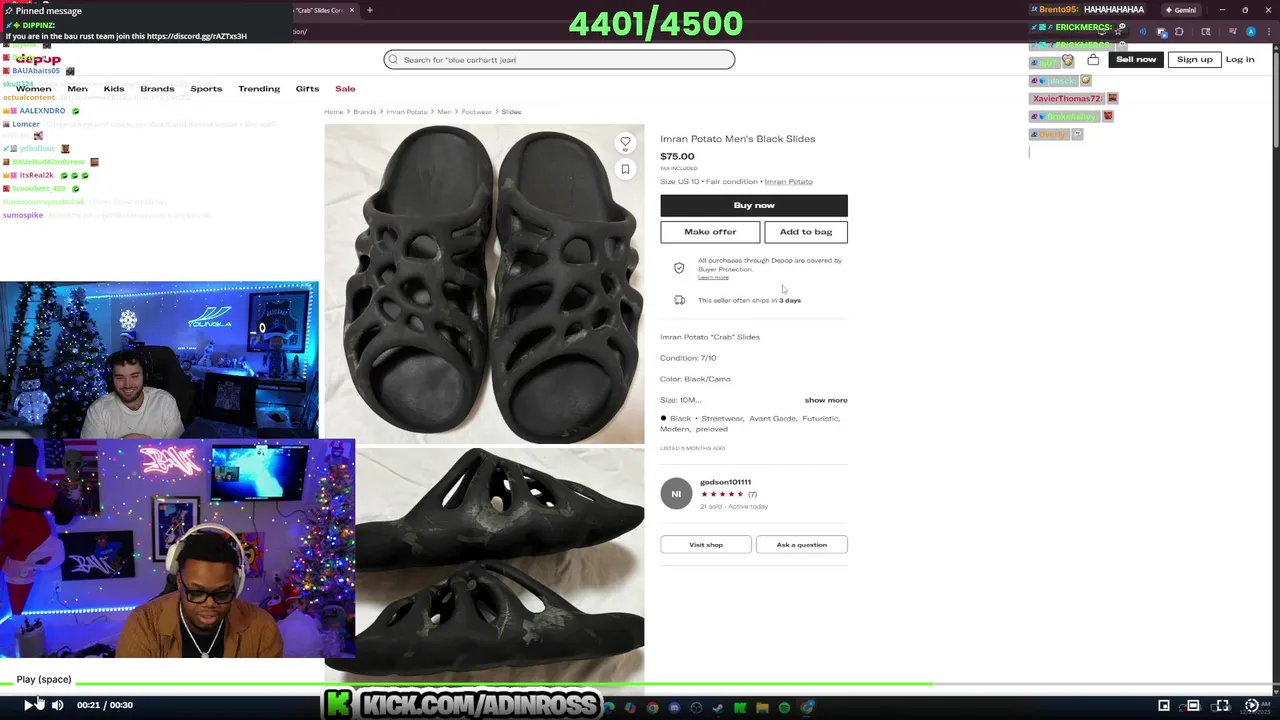
Task: Click the search magnifier icon
Action: coord(393,60)
